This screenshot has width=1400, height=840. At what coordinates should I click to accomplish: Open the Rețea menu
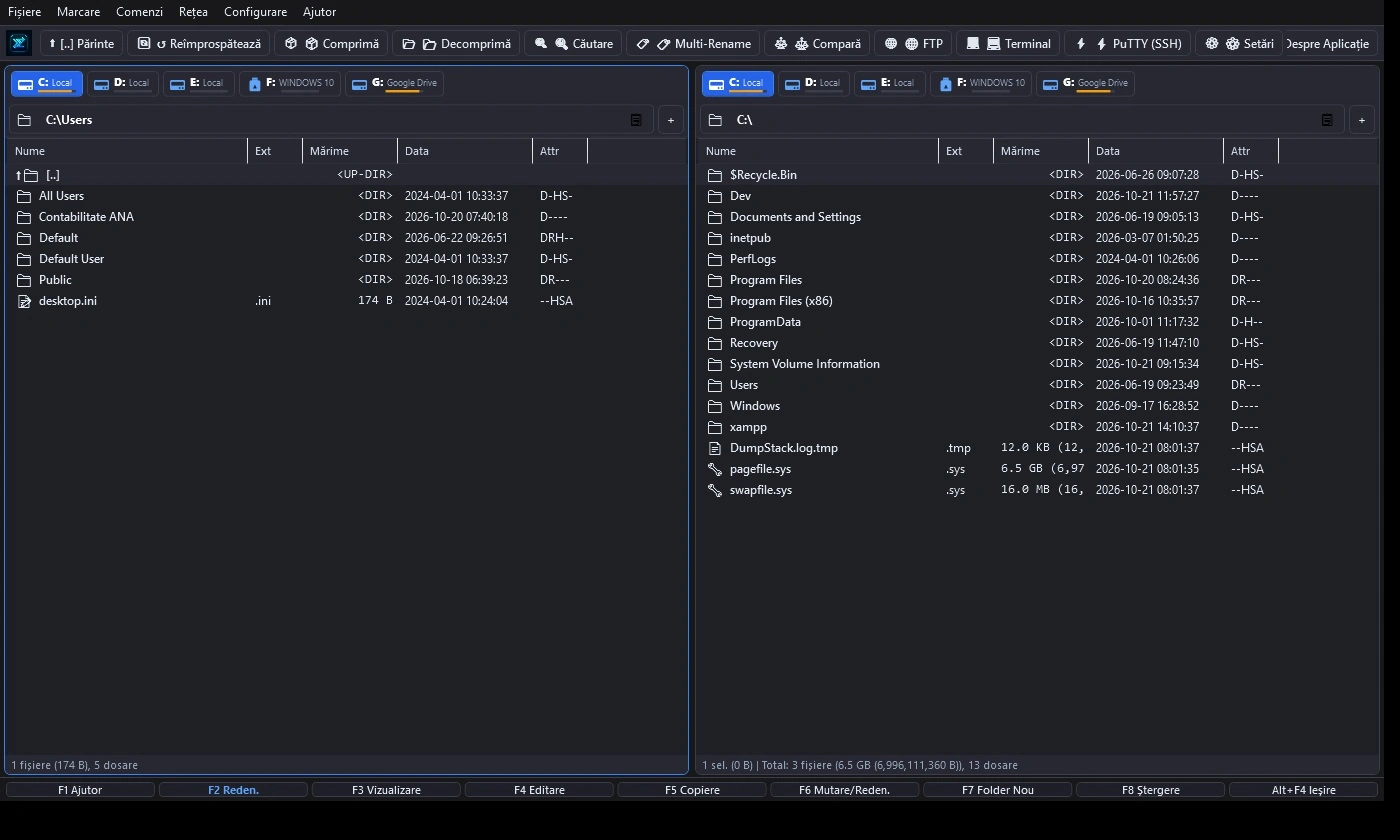[x=193, y=12]
